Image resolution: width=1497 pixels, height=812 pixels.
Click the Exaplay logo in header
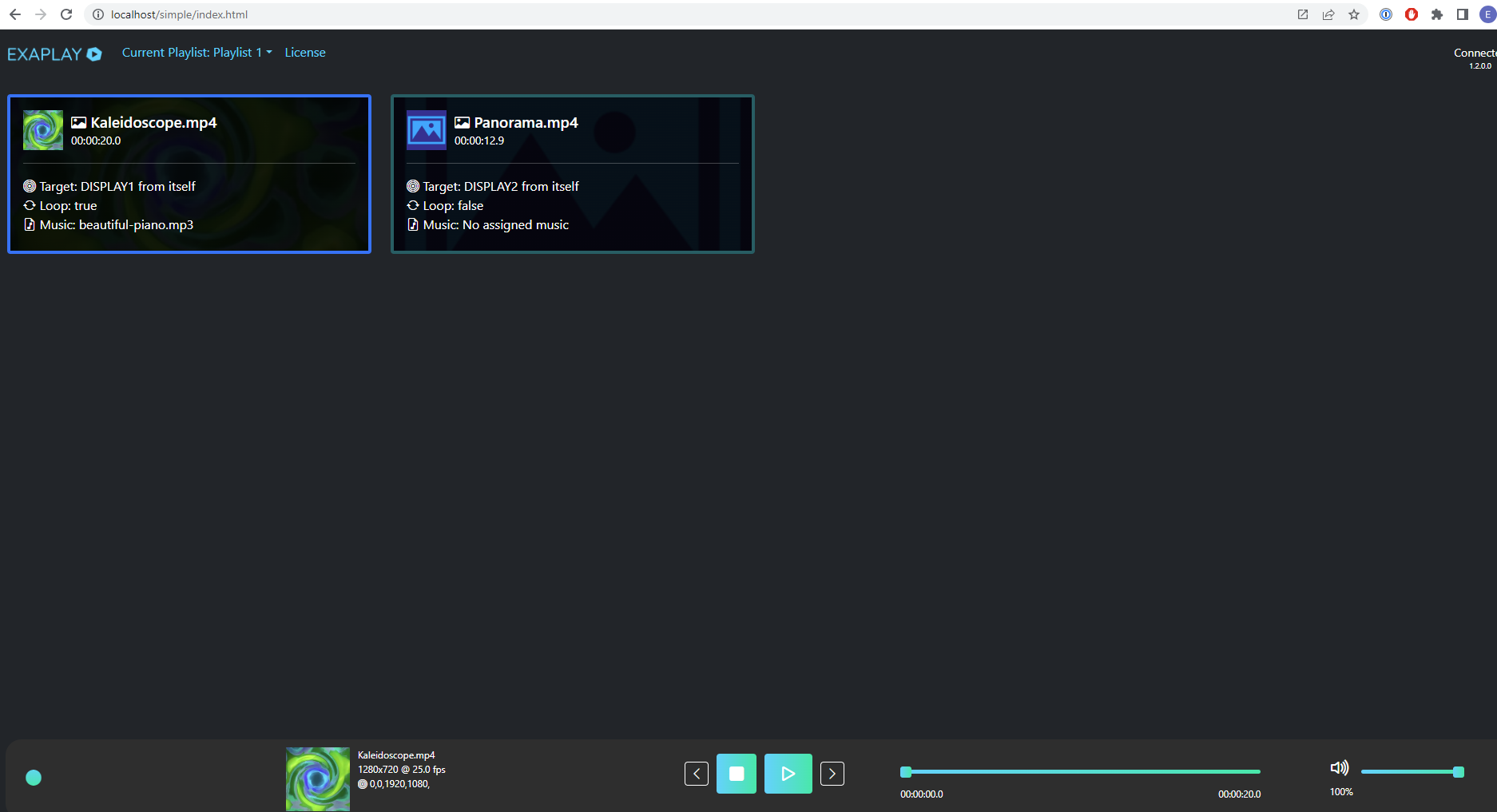tap(54, 54)
